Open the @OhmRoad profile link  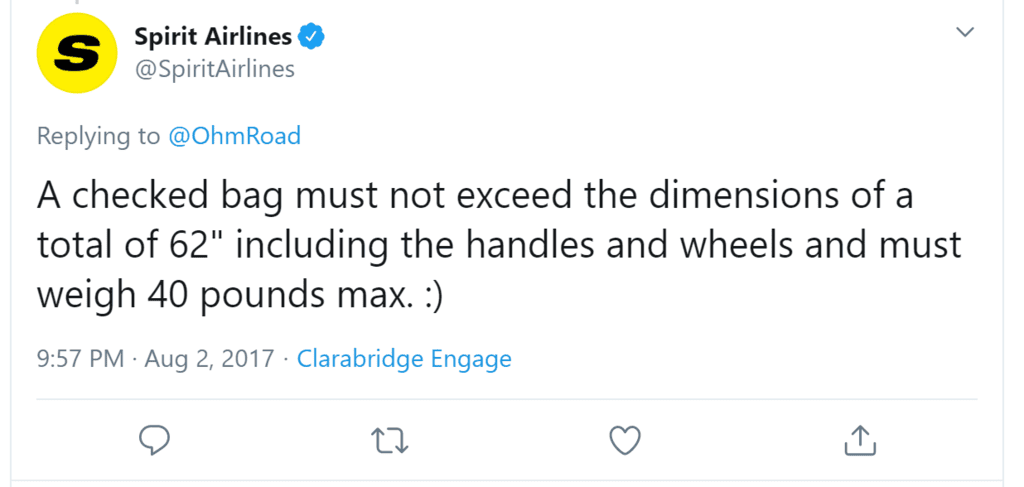tap(234, 136)
